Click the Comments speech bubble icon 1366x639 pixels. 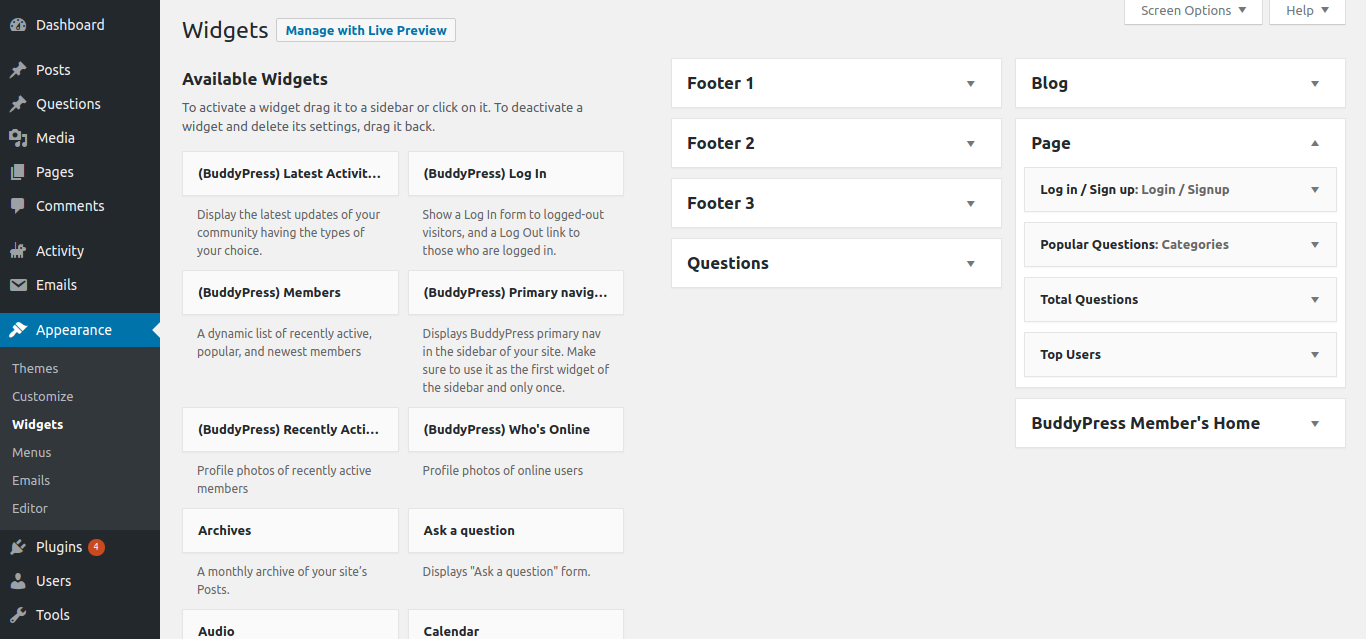pyautogui.click(x=18, y=206)
